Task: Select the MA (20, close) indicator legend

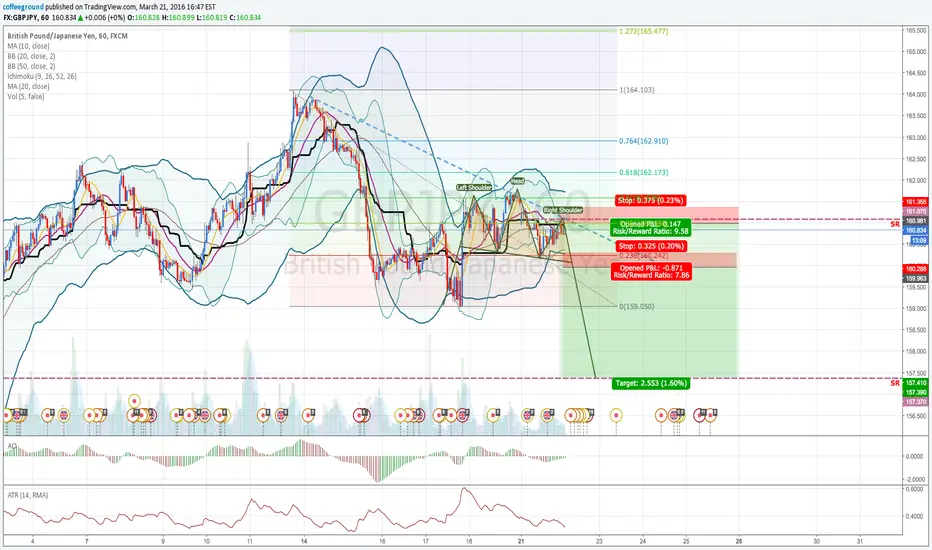Action: (29, 86)
